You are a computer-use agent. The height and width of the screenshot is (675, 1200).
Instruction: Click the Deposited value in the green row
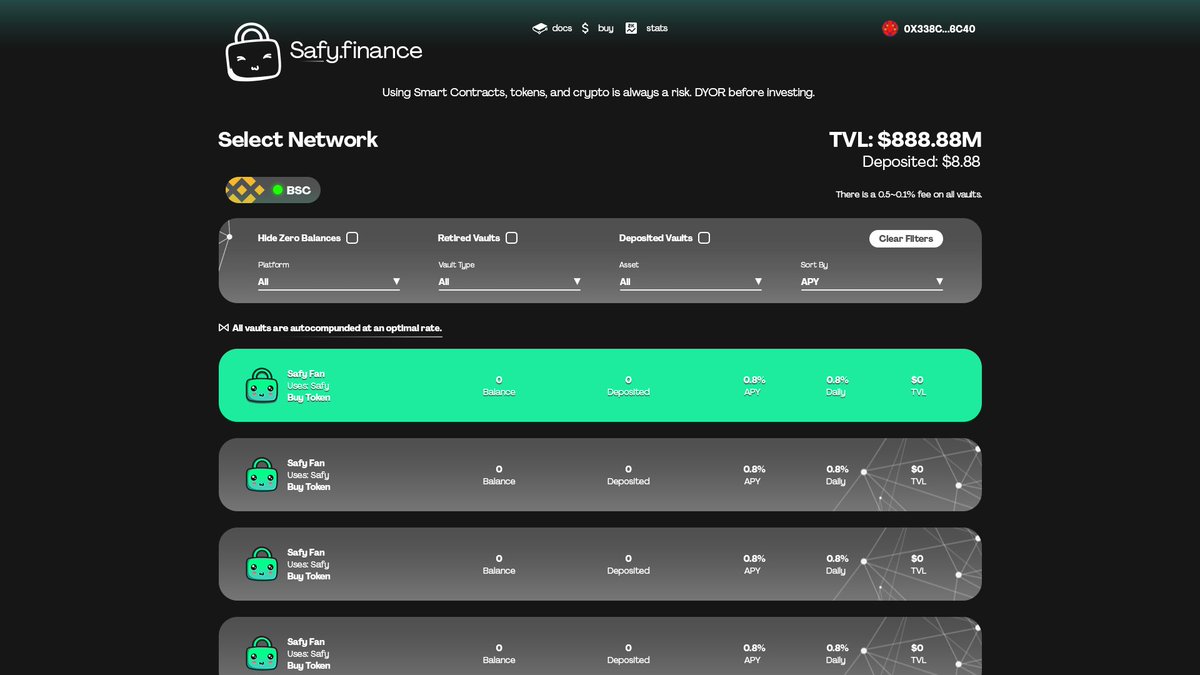pos(628,380)
